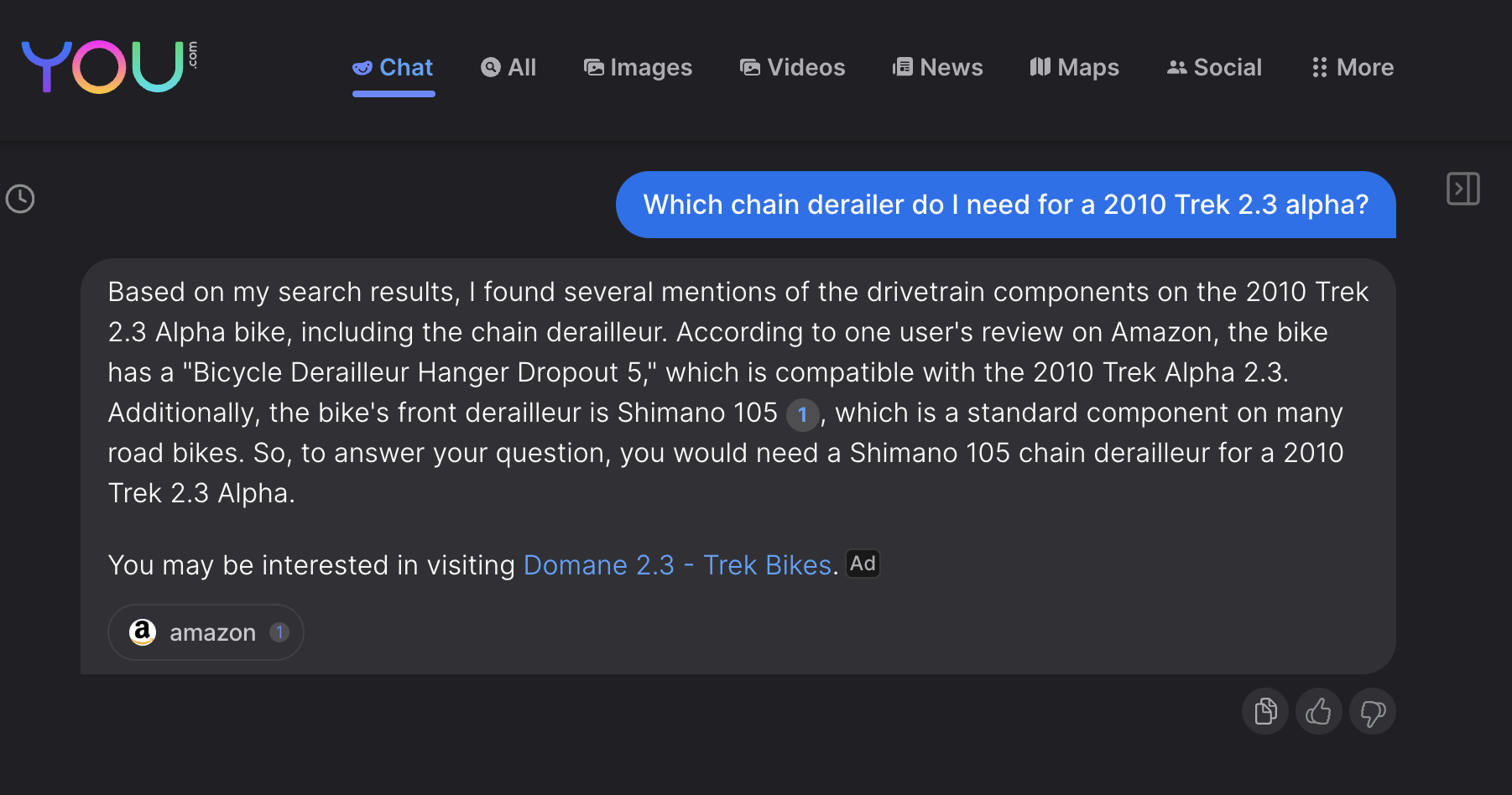This screenshot has width=1512, height=795.
Task: Click the blue user question bubble
Action: pyautogui.click(x=1005, y=205)
